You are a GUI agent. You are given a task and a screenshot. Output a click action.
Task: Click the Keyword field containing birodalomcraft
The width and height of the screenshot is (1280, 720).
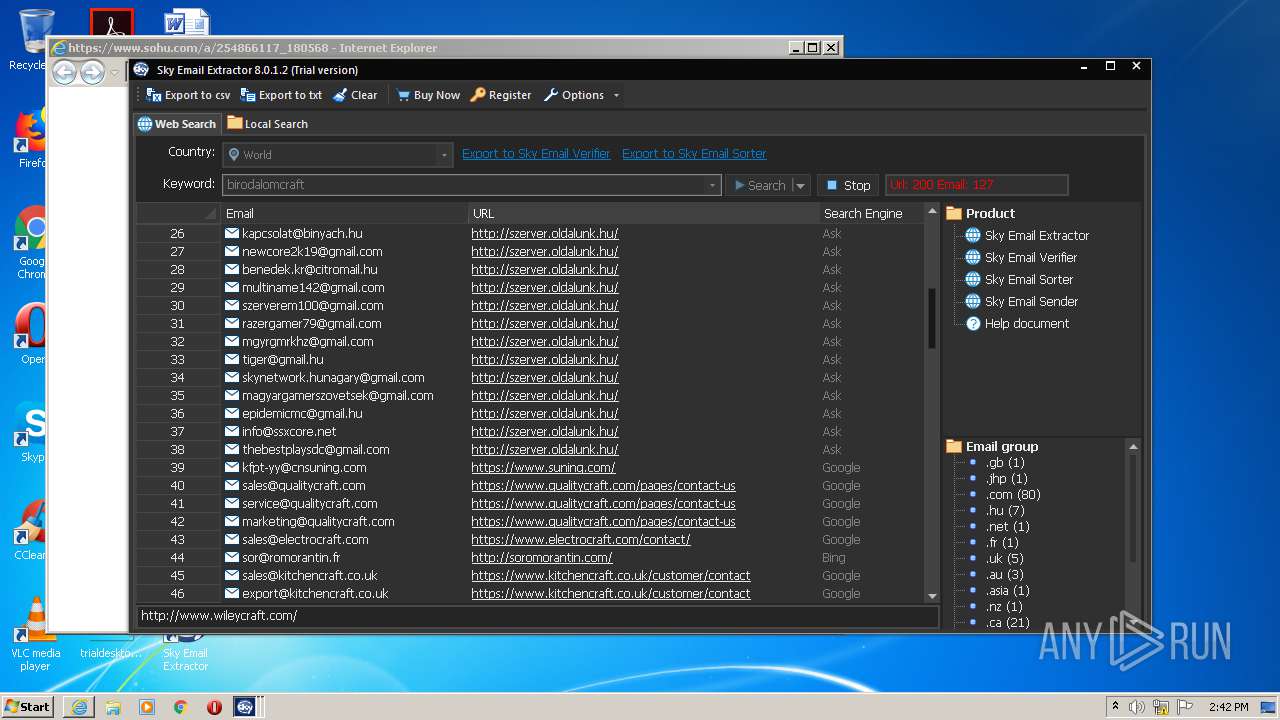(x=465, y=185)
